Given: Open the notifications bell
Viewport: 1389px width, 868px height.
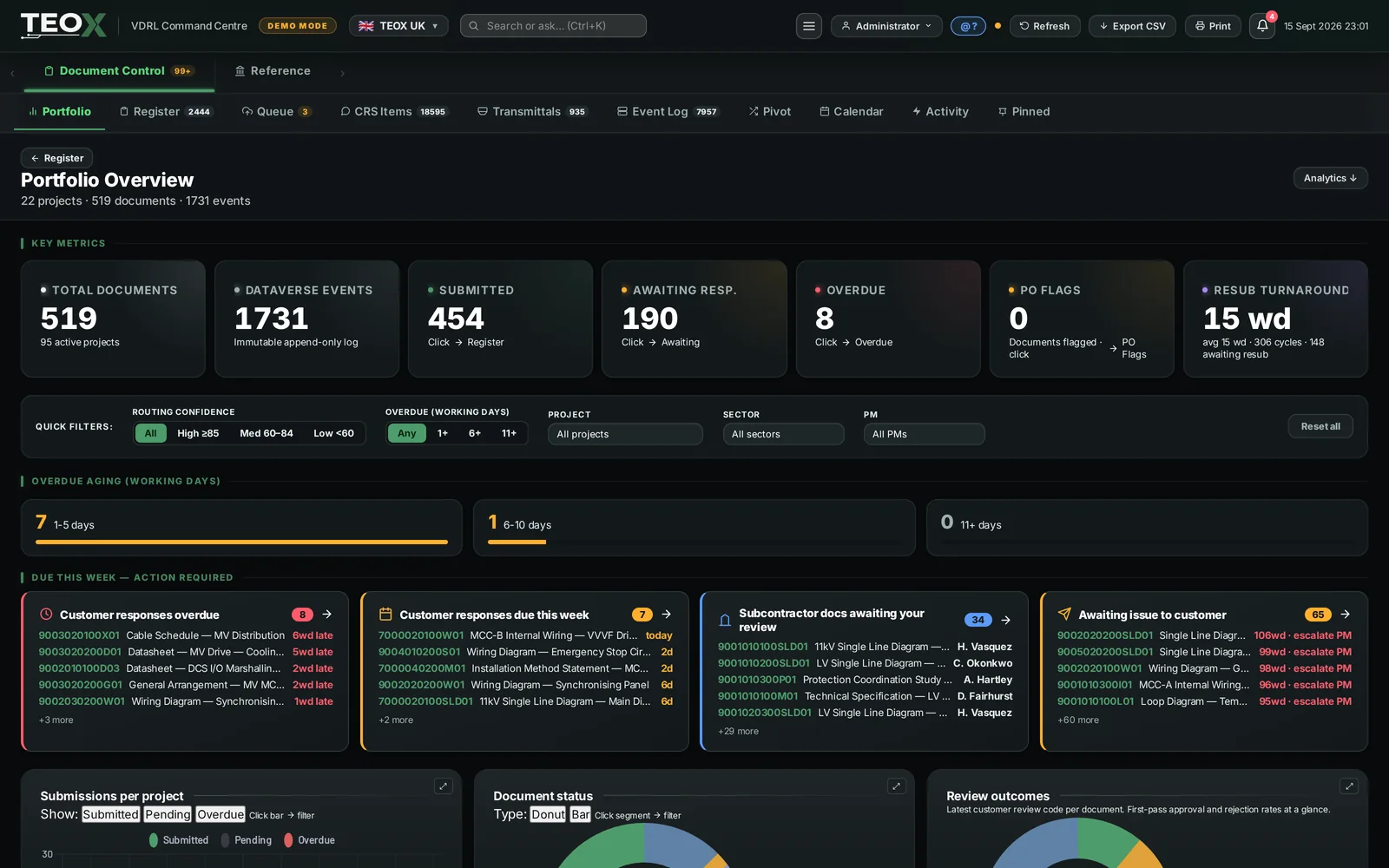Looking at the screenshot, I should (1262, 26).
